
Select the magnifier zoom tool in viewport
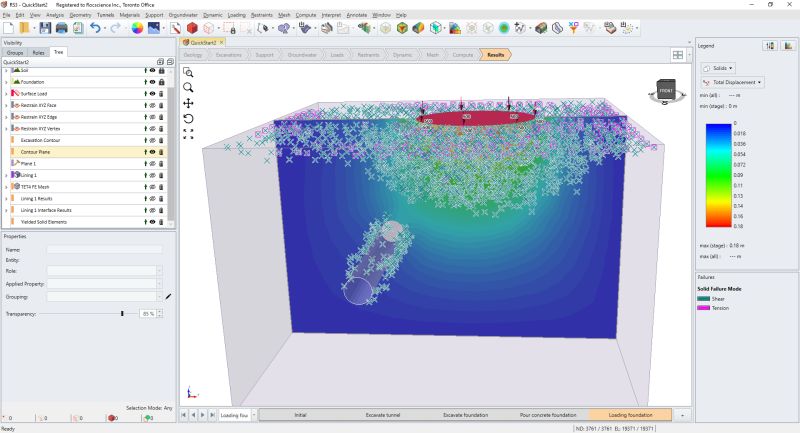click(x=188, y=88)
